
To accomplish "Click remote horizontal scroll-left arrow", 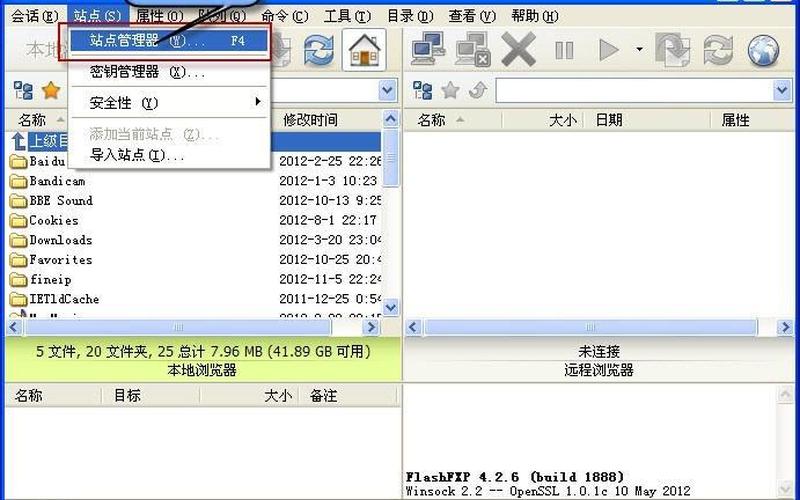I will (x=414, y=327).
